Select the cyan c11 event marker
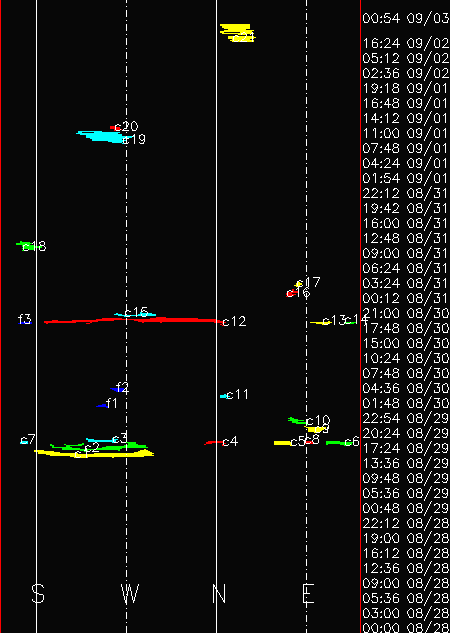This screenshot has height=633, width=450. coord(224,396)
